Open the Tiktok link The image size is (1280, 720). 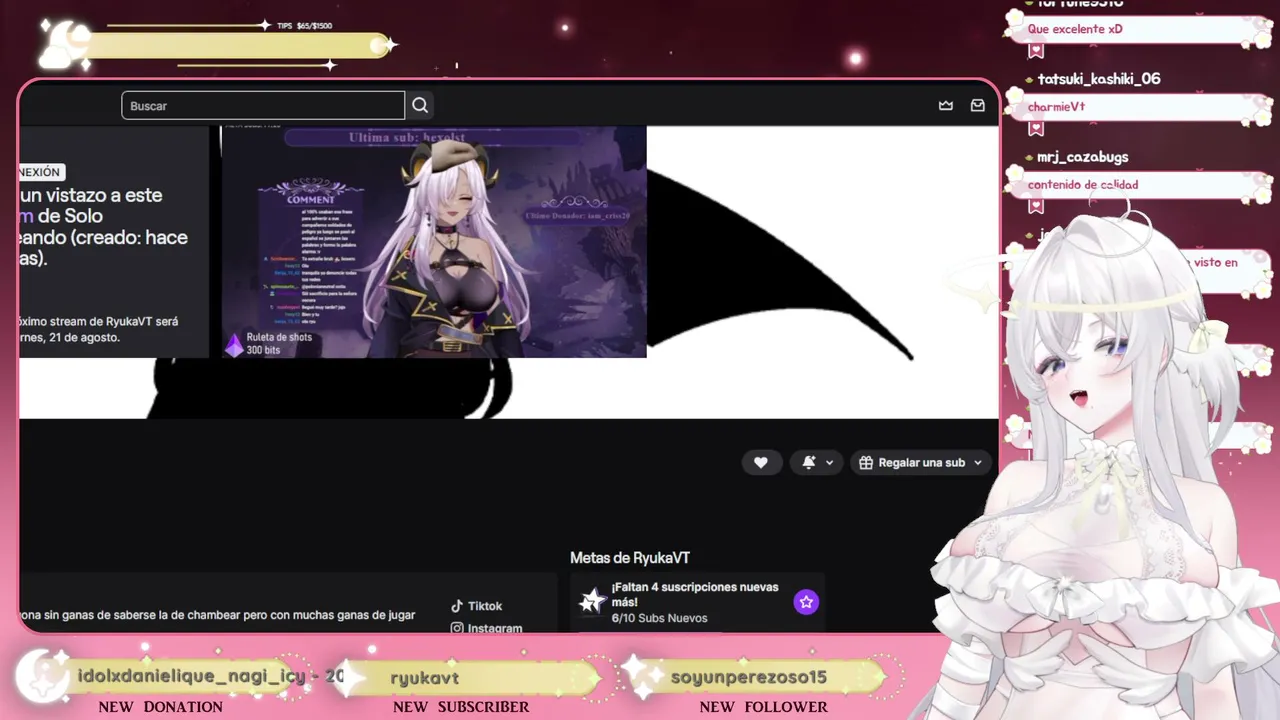pos(476,606)
